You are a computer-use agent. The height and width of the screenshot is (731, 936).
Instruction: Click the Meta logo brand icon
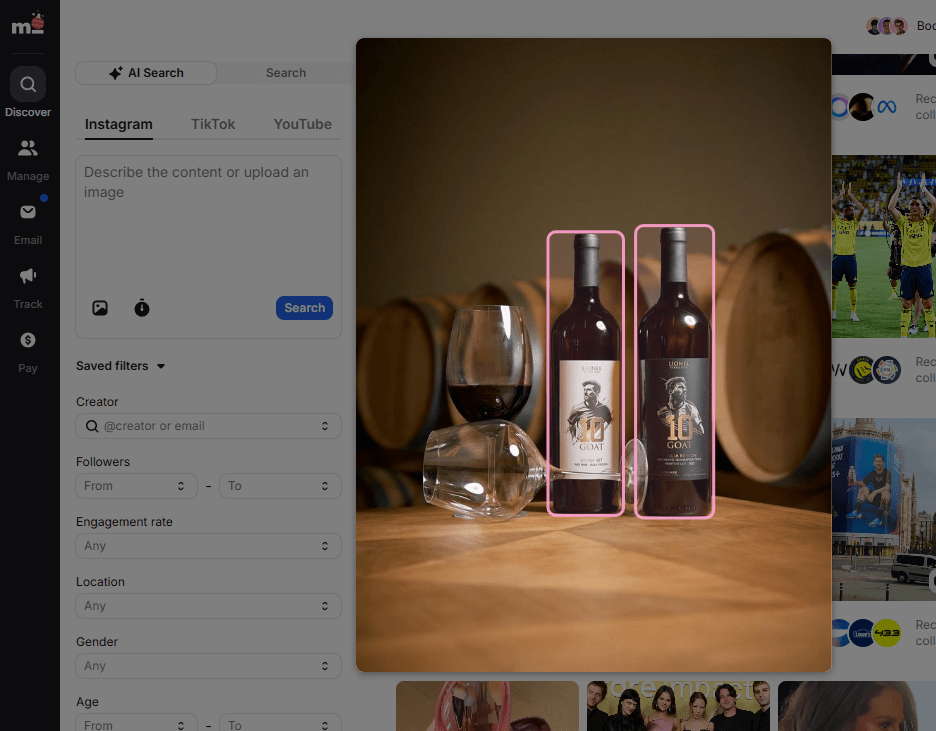(x=886, y=107)
